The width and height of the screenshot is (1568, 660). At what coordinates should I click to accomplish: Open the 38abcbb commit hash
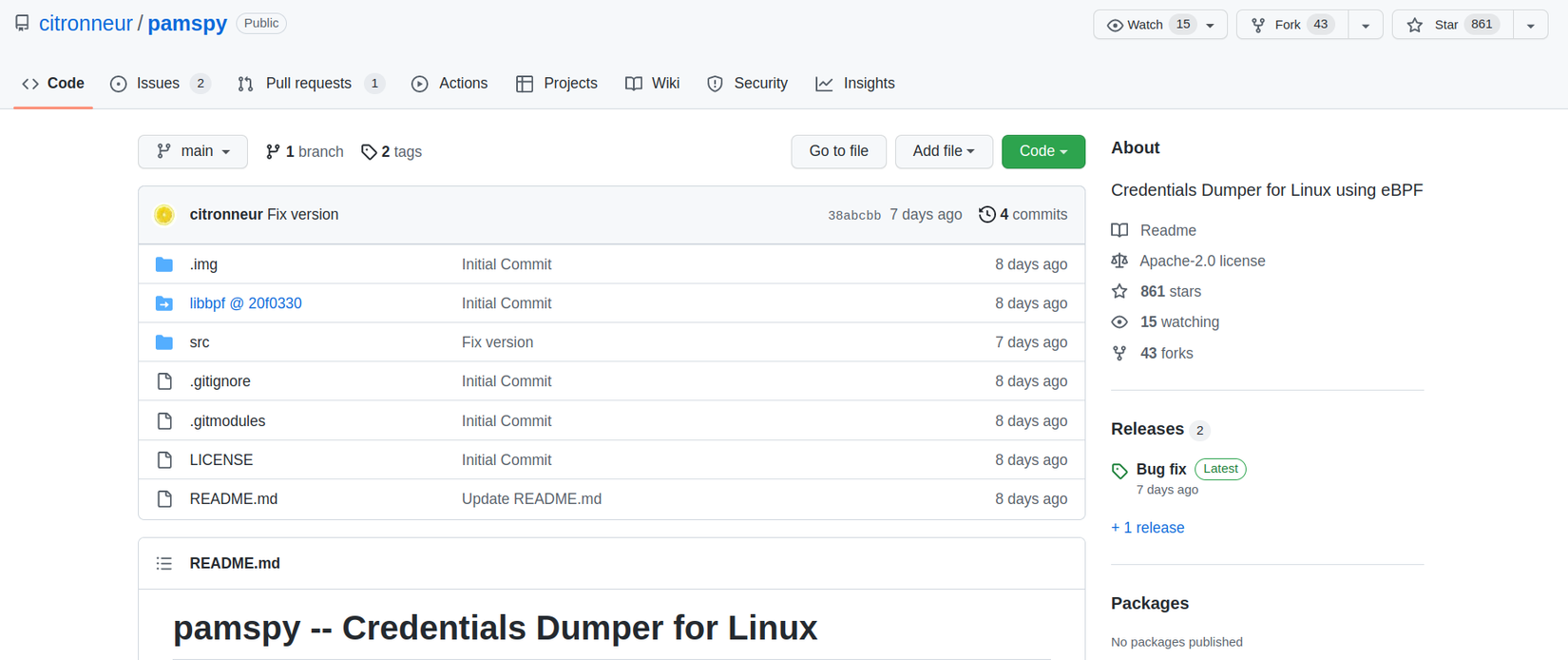853,216
